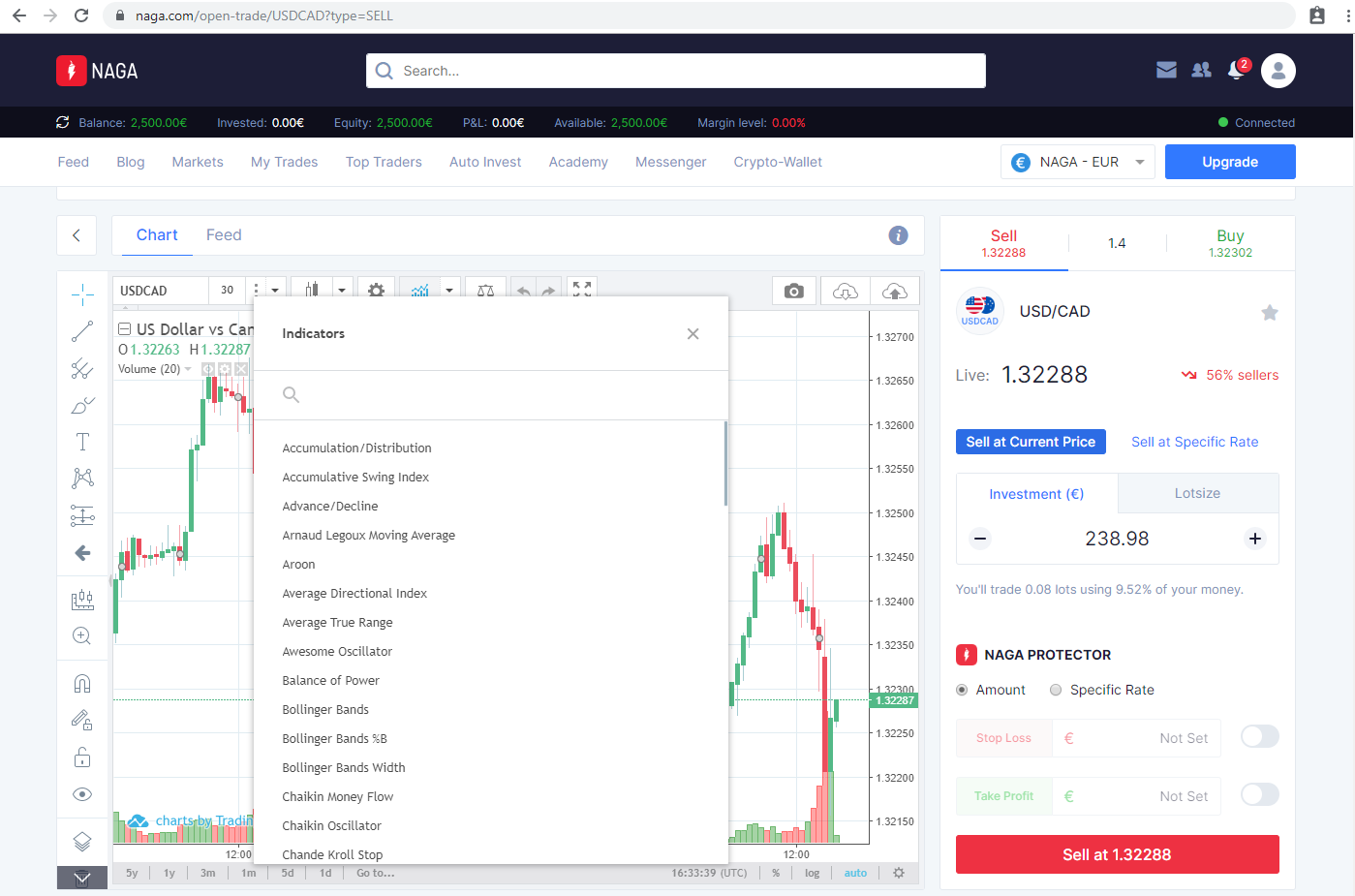
Task: Load chart layout from cloud
Action: click(x=846, y=292)
